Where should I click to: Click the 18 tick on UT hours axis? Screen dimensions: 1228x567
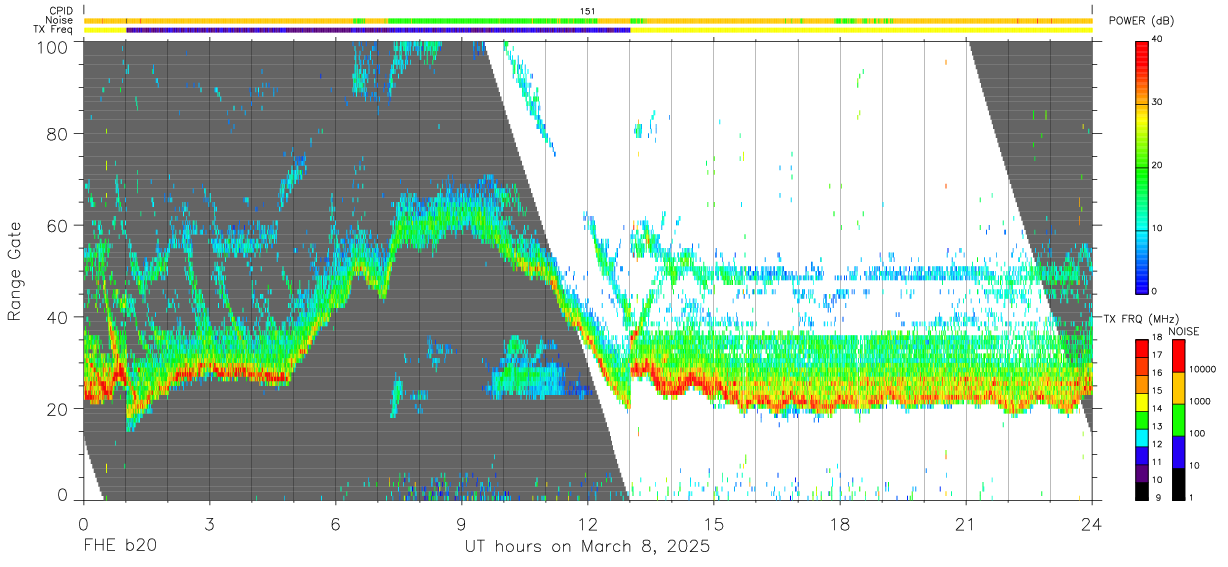coord(839,523)
